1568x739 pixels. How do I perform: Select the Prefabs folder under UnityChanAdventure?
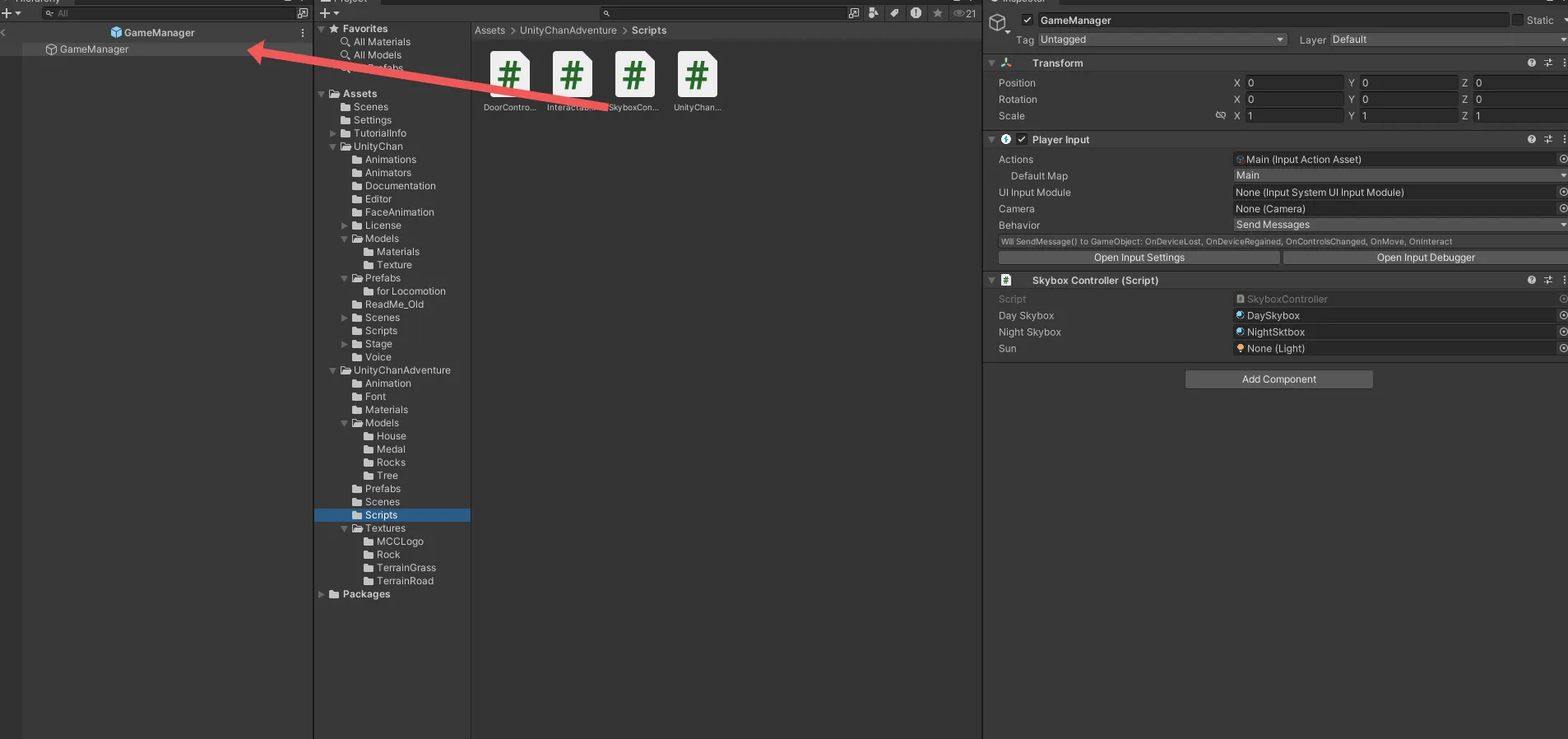(x=383, y=489)
